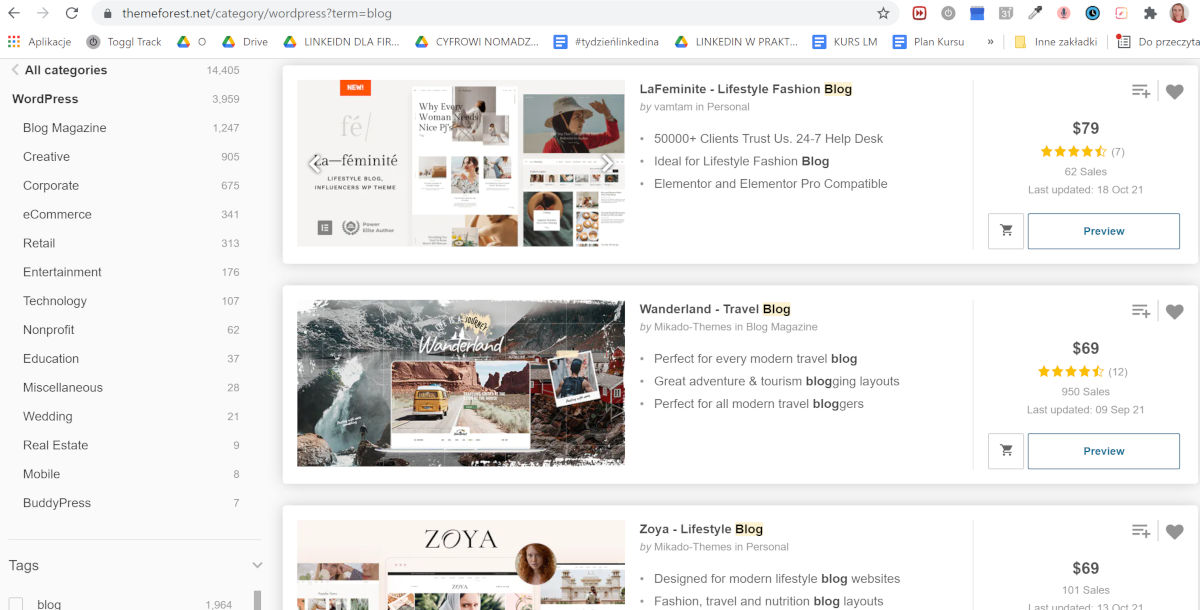Open Zoya - Lifestyle Blog title

701,529
